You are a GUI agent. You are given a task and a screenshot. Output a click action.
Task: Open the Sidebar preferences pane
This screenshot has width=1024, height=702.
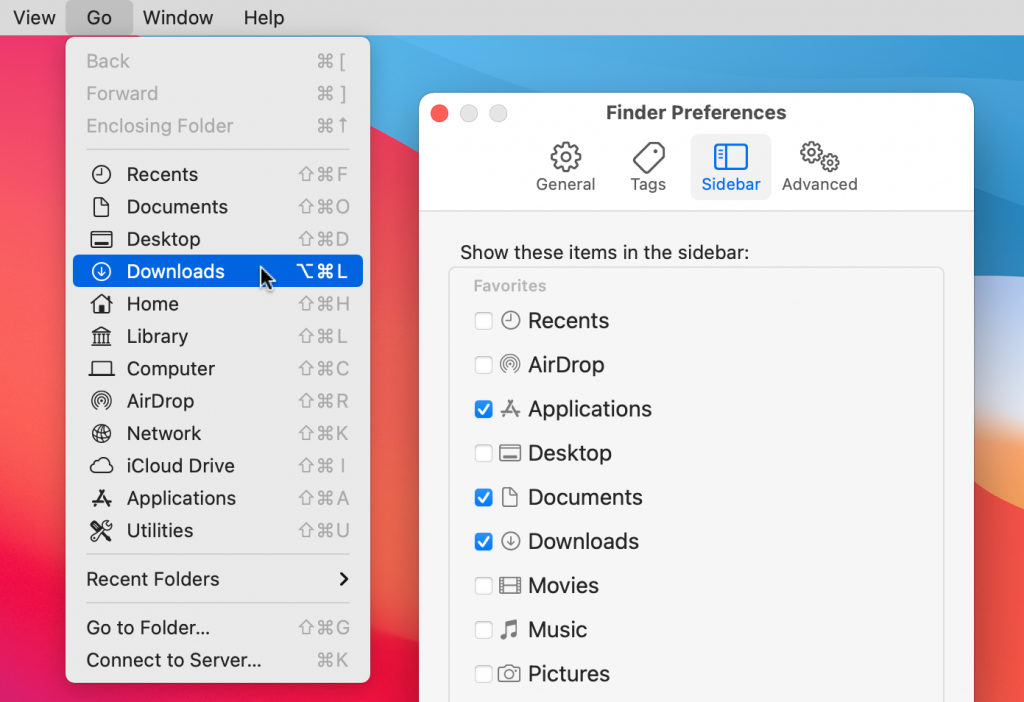(x=730, y=166)
